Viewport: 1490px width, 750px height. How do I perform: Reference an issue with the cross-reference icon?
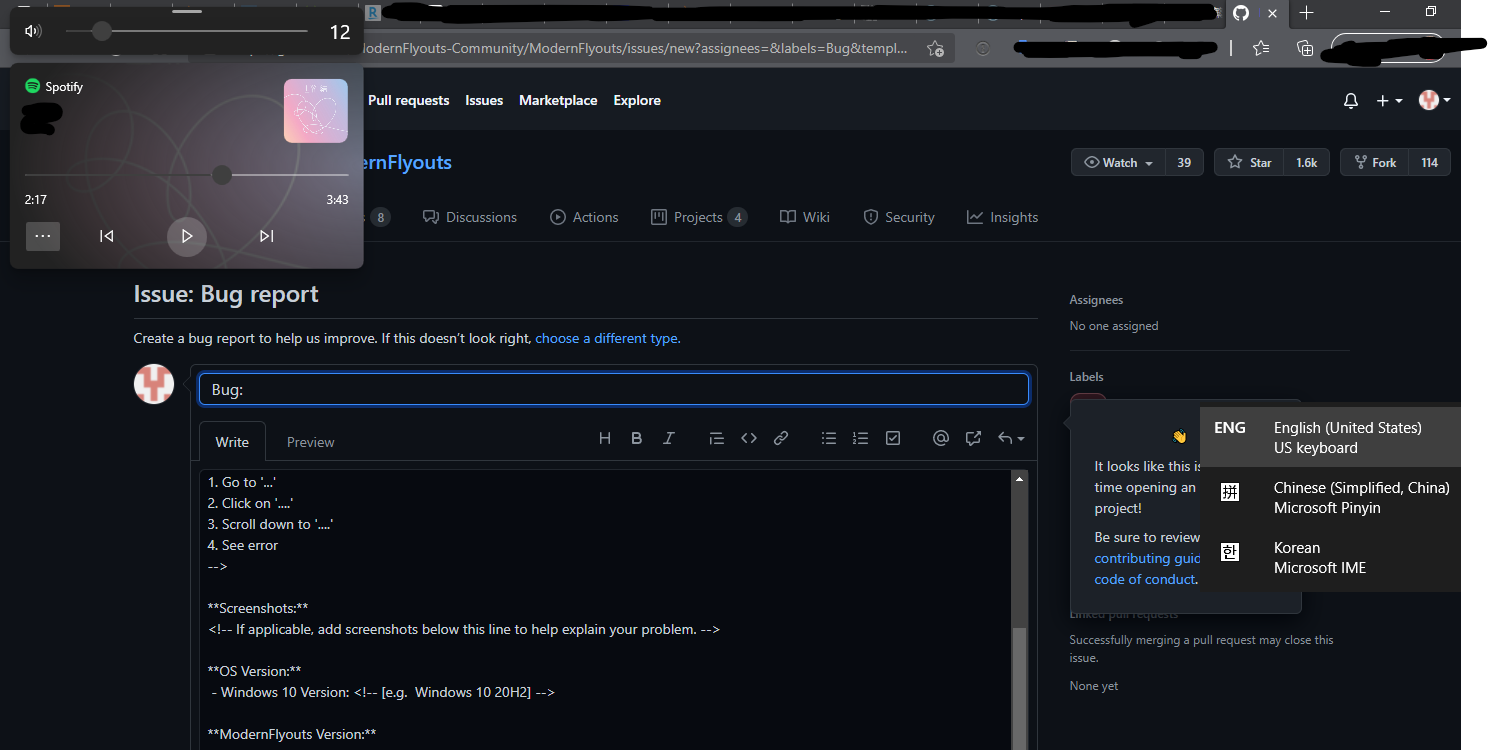972,438
